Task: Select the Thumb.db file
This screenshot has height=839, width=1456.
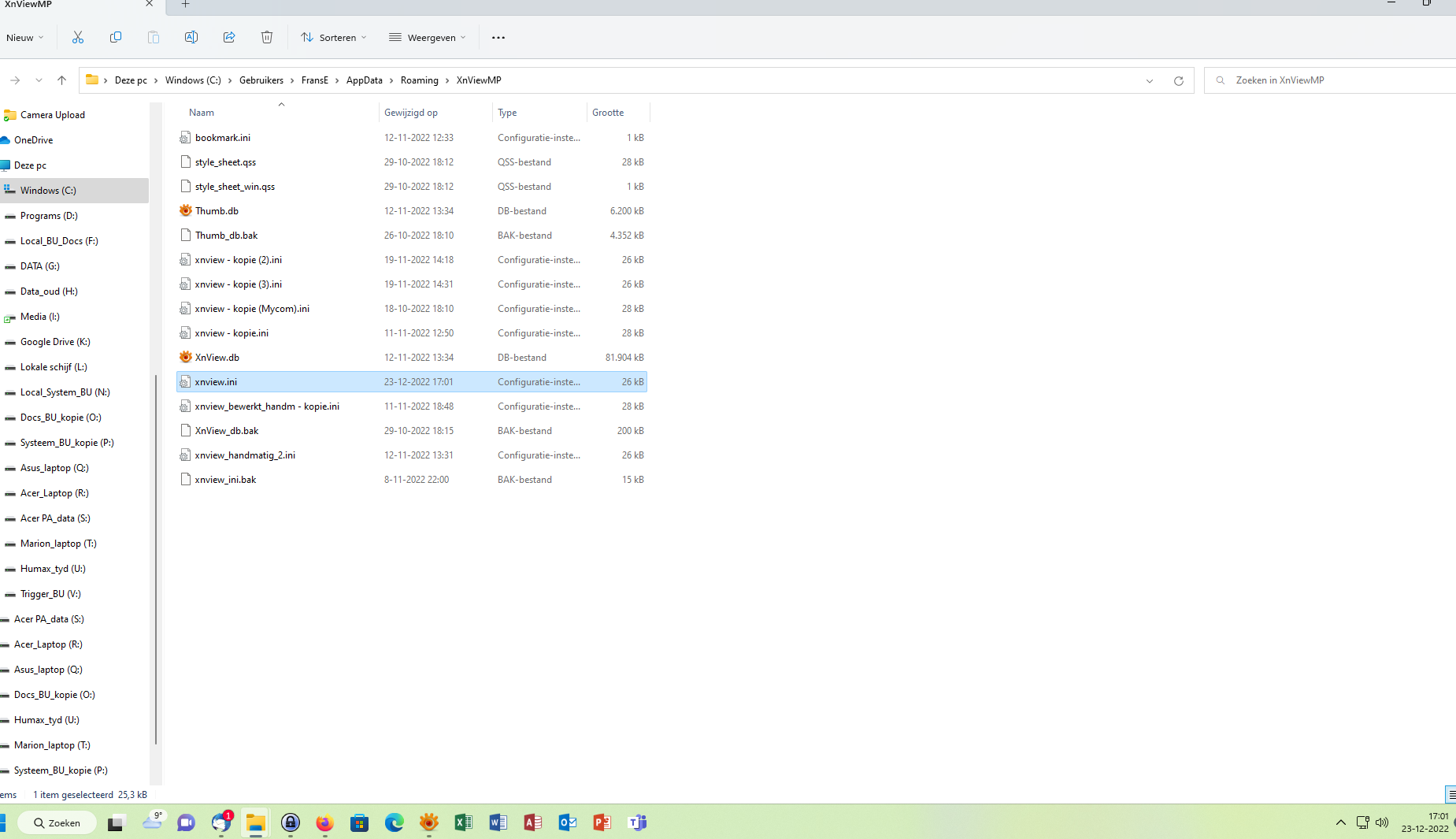Action: (217, 211)
